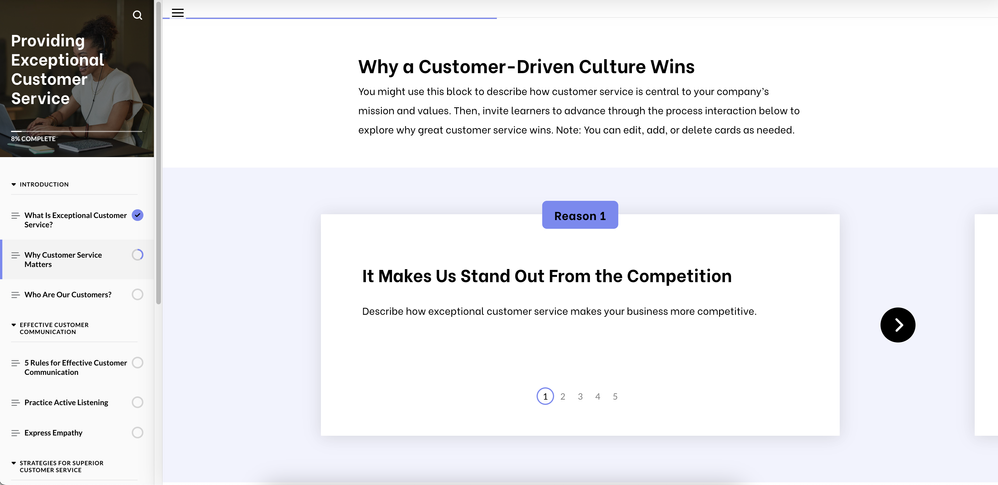Toggle the hamburger sidebar menu icon
Viewport: 998px width, 485px height.
coord(178,13)
